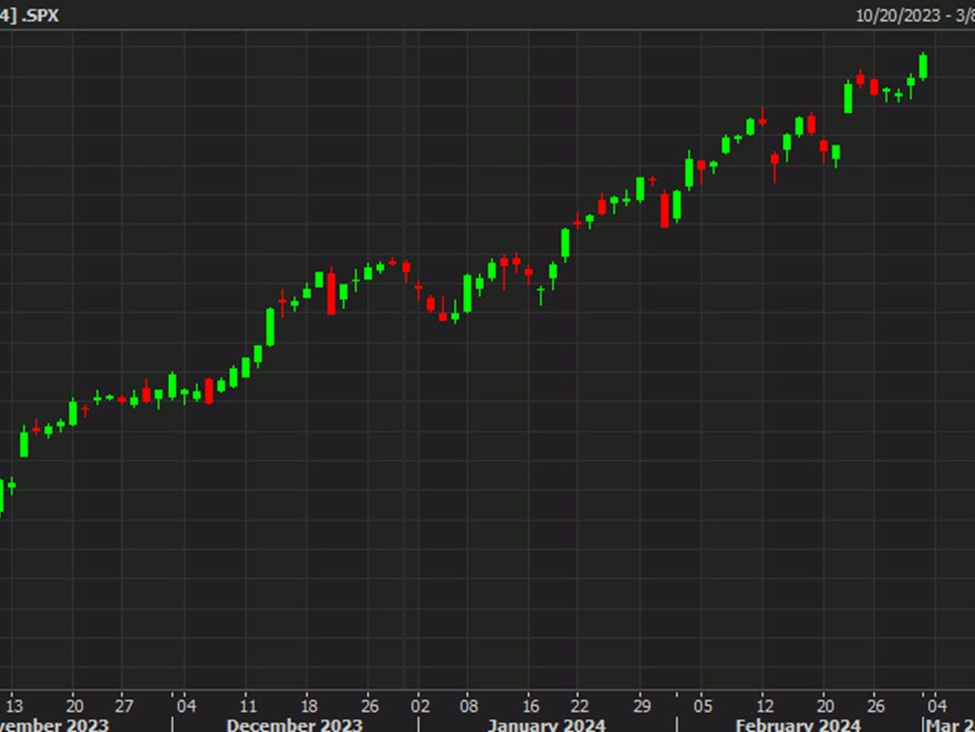Select the January 2024 month label

(x=546, y=724)
